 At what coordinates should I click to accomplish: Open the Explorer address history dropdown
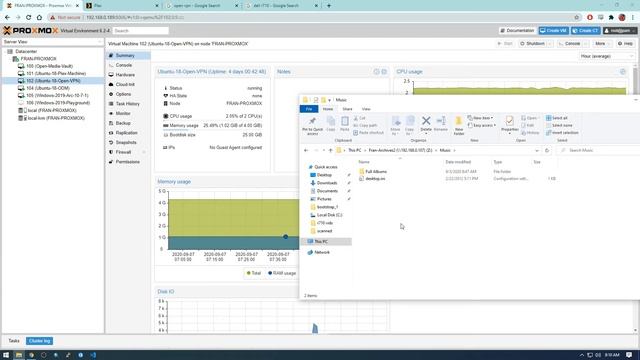(537, 150)
